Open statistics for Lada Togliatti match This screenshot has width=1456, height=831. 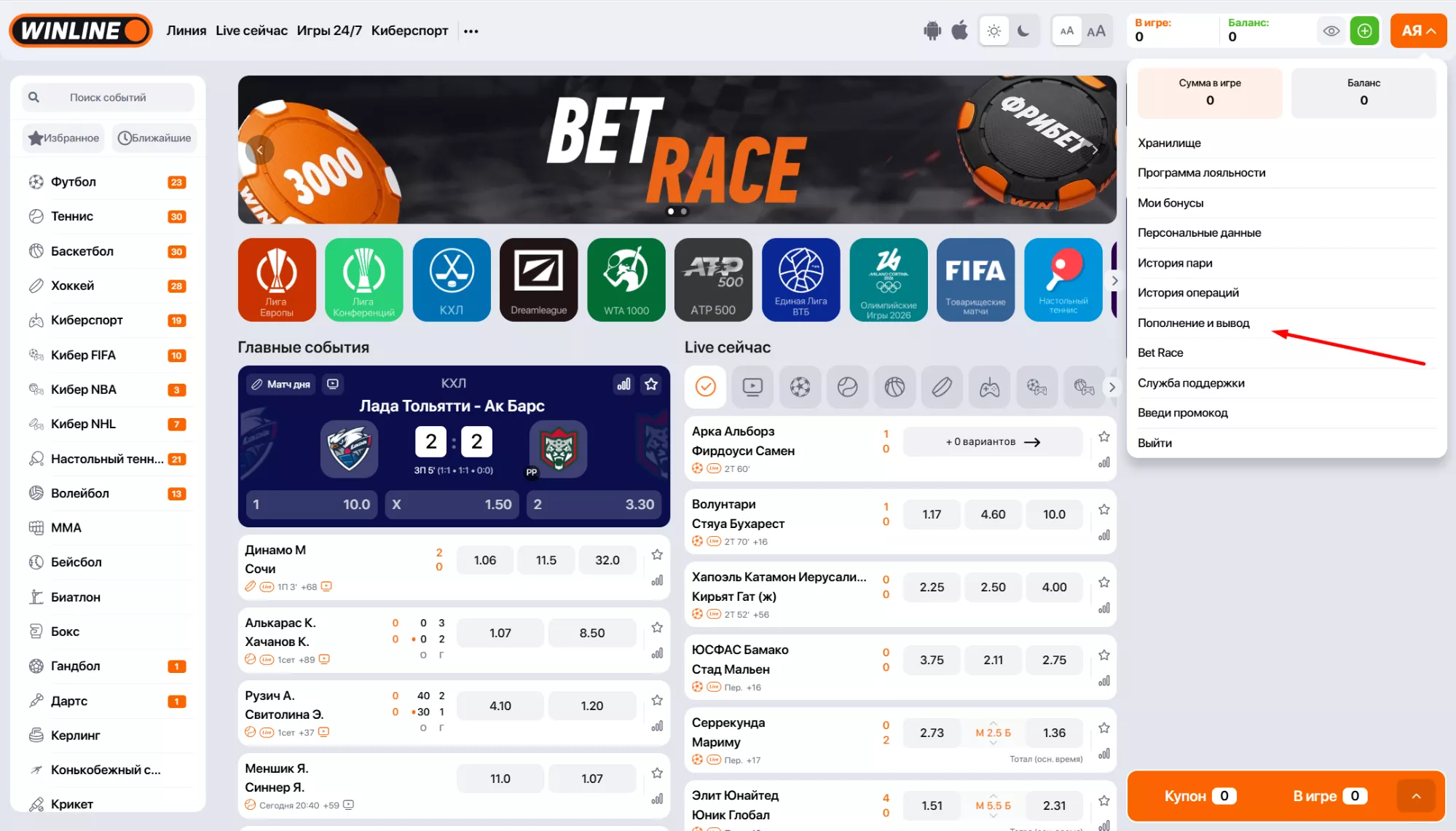point(624,384)
